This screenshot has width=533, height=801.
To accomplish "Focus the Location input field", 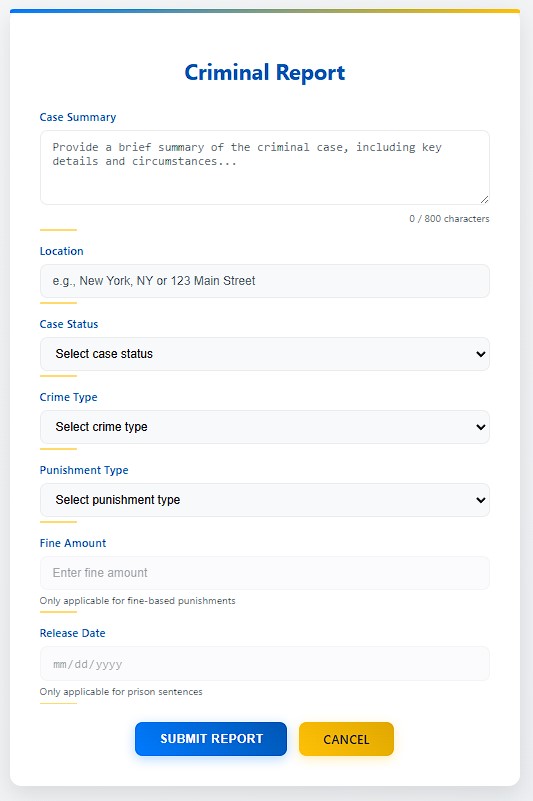I will click(265, 281).
